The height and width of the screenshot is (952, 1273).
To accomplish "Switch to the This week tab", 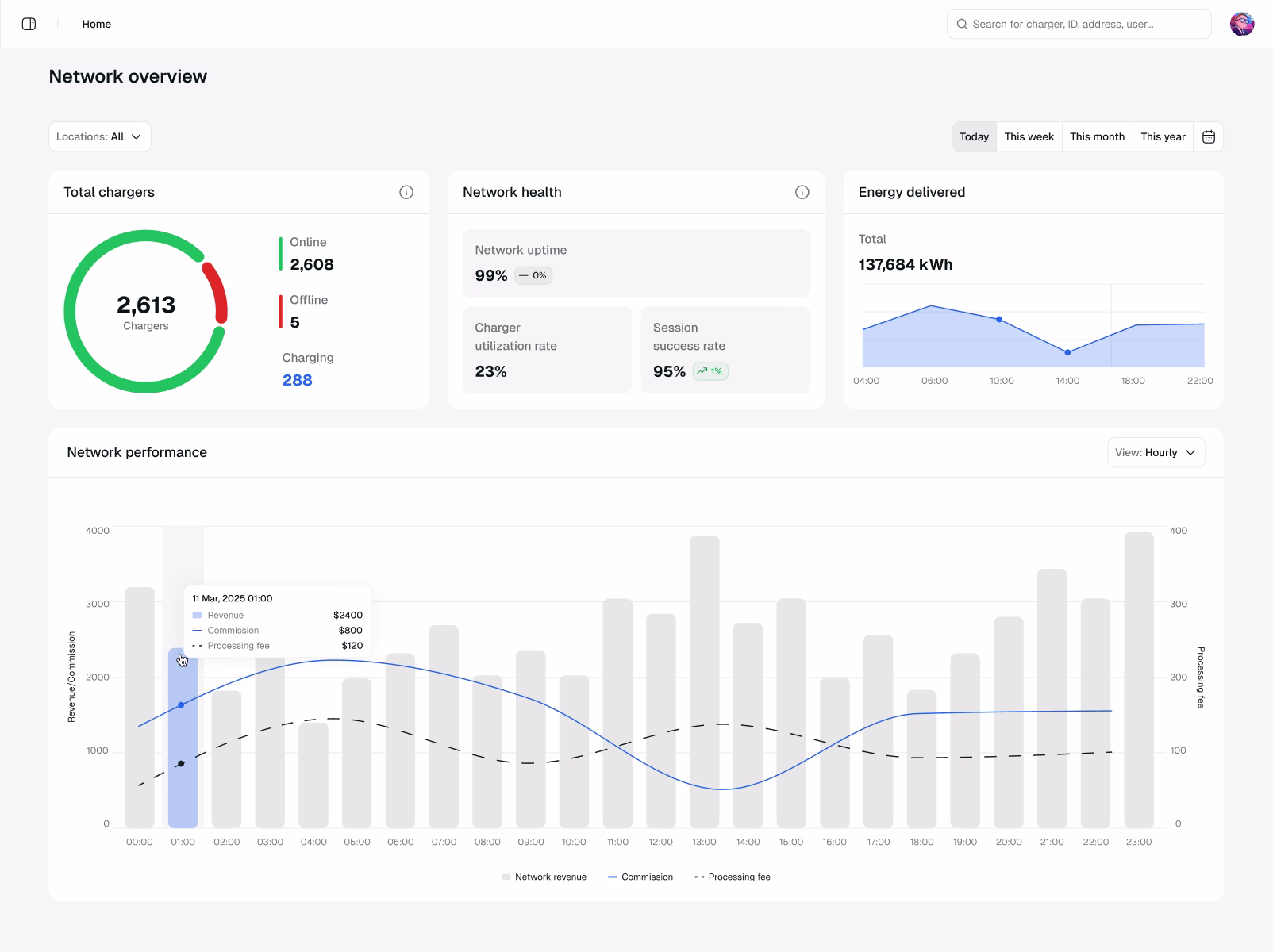I will pos(1029,136).
